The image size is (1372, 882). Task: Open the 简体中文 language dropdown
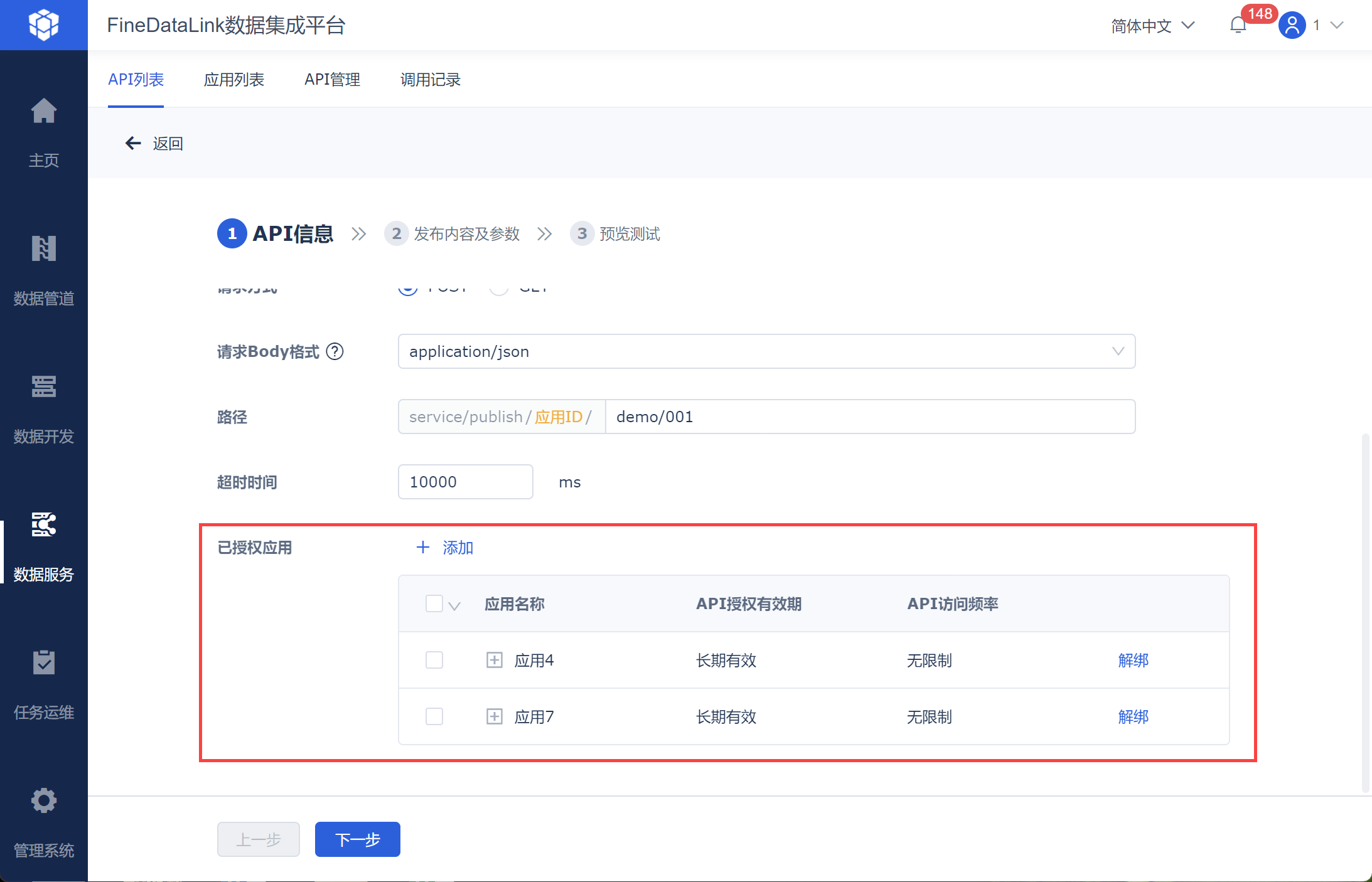tap(1152, 26)
